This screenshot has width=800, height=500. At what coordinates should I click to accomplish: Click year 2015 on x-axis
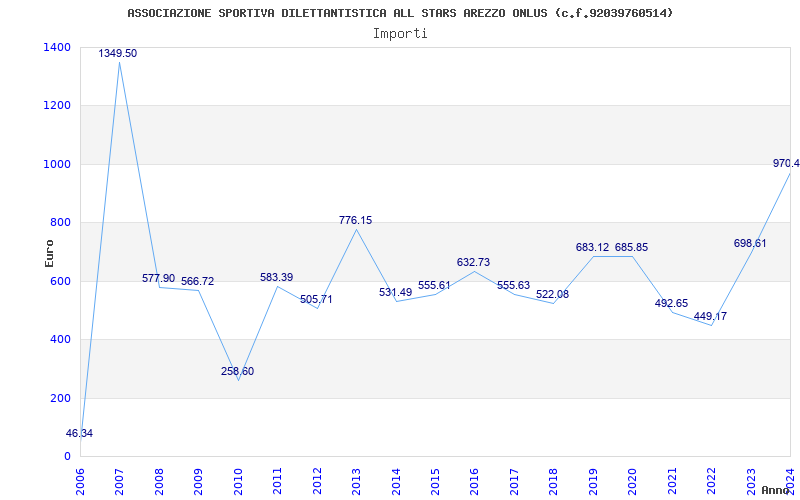click(435, 481)
